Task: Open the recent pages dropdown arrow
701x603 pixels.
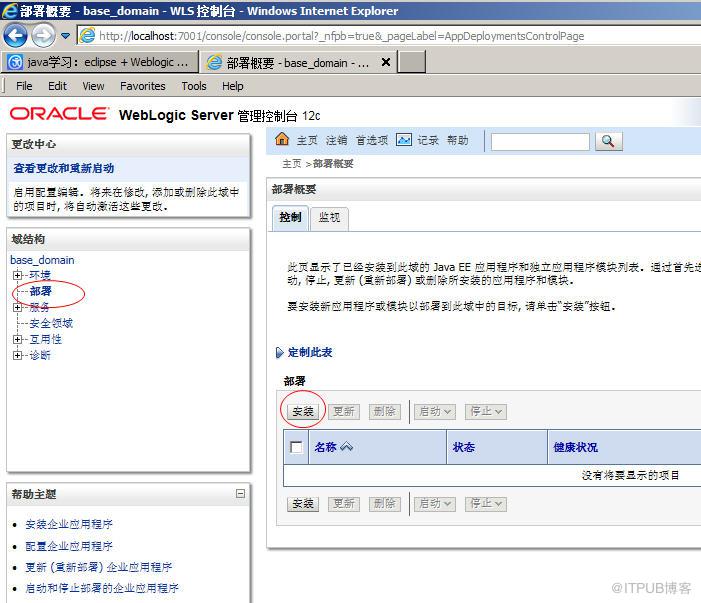Action: click(x=66, y=36)
